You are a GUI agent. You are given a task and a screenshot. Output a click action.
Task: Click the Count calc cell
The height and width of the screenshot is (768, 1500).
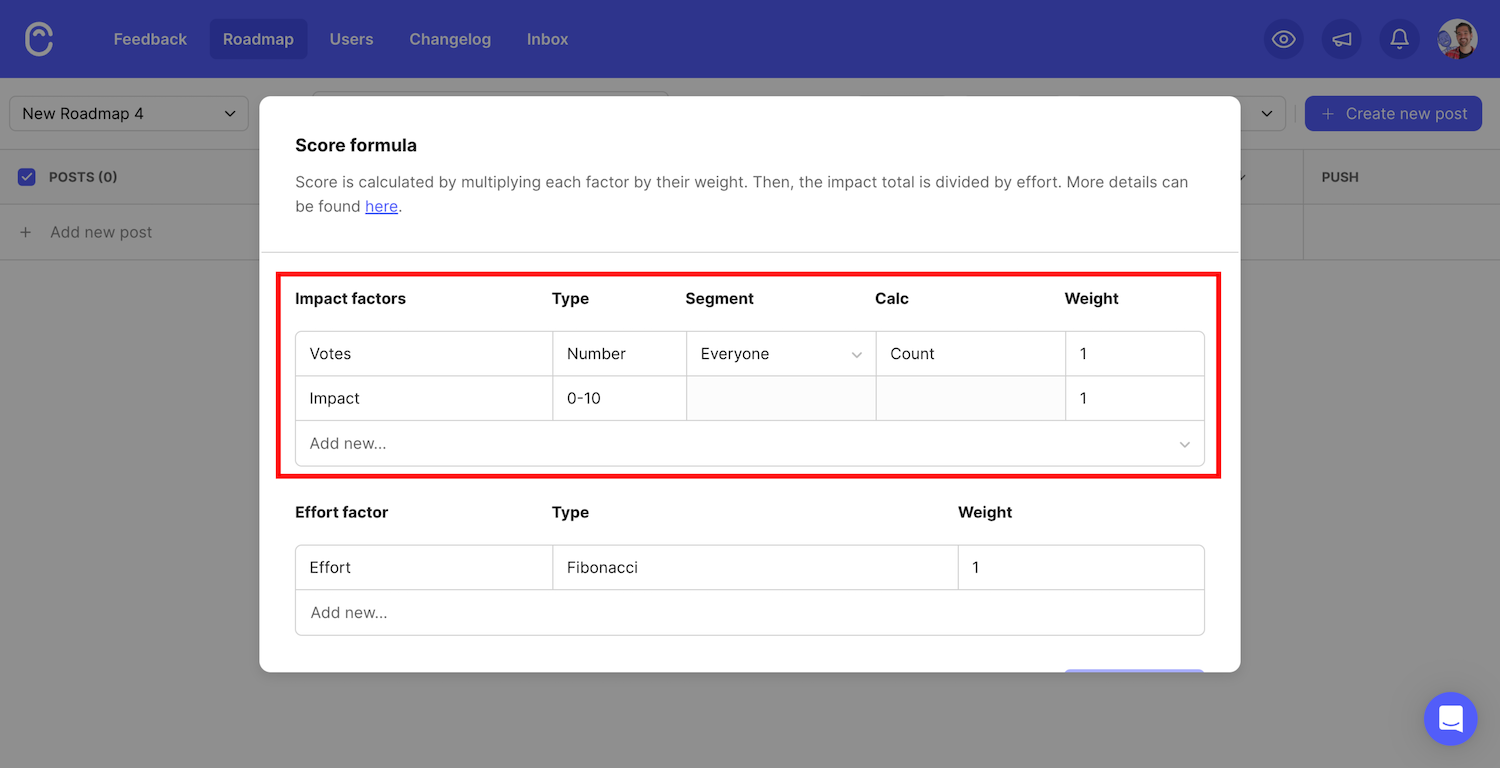click(x=971, y=354)
